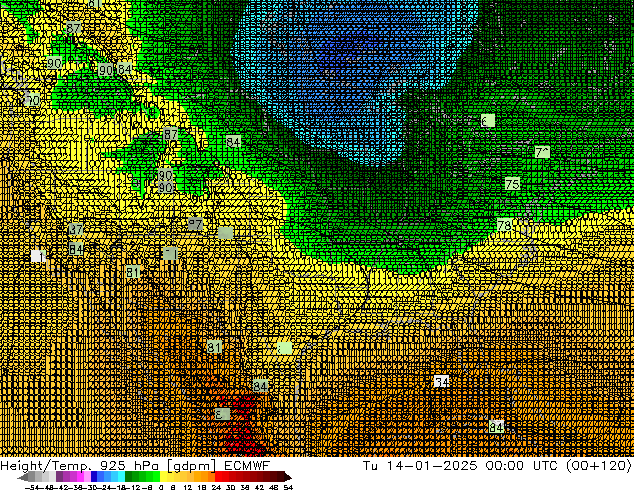Click the '12' value on the color scale

(188, 487)
